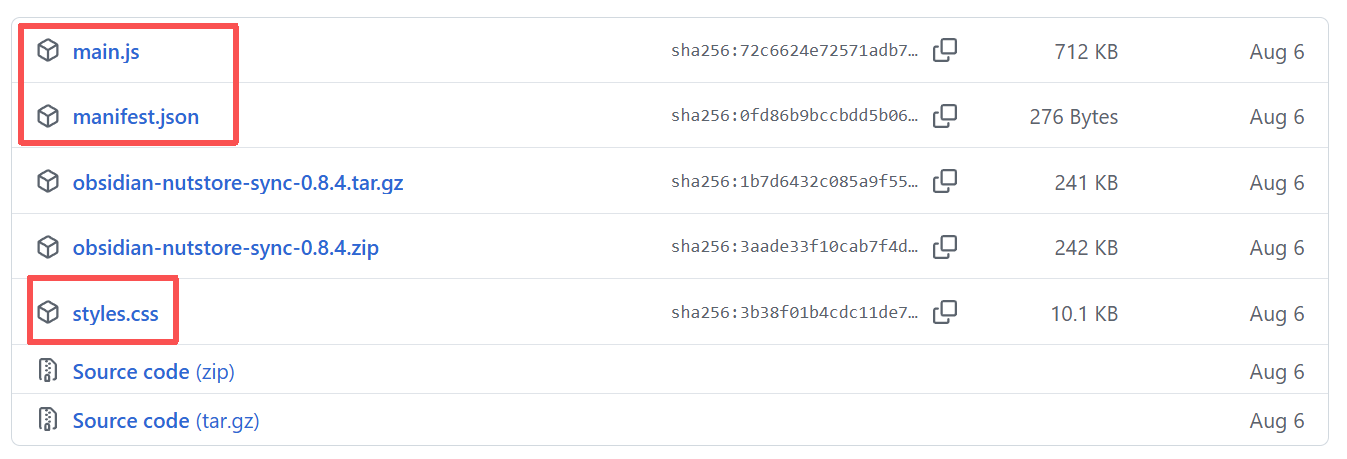Click the package icon beside obsidian-nutstore-sync-0.8.4.zip

pyautogui.click(x=47, y=247)
